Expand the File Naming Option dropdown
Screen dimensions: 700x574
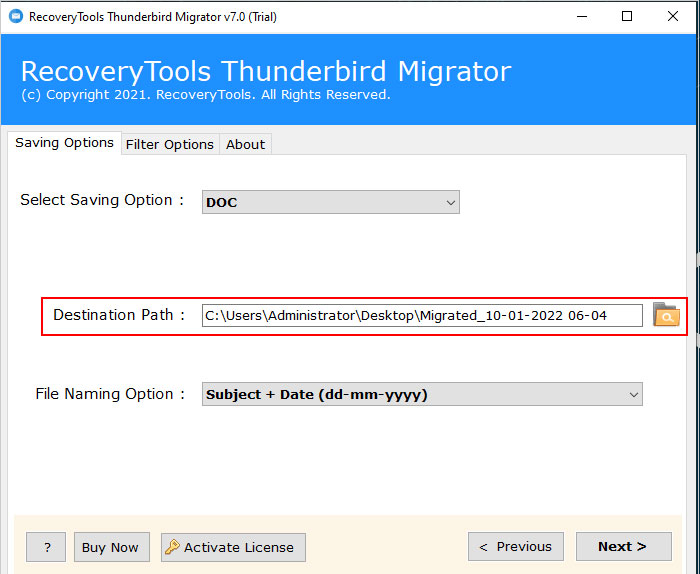[x=422, y=394]
